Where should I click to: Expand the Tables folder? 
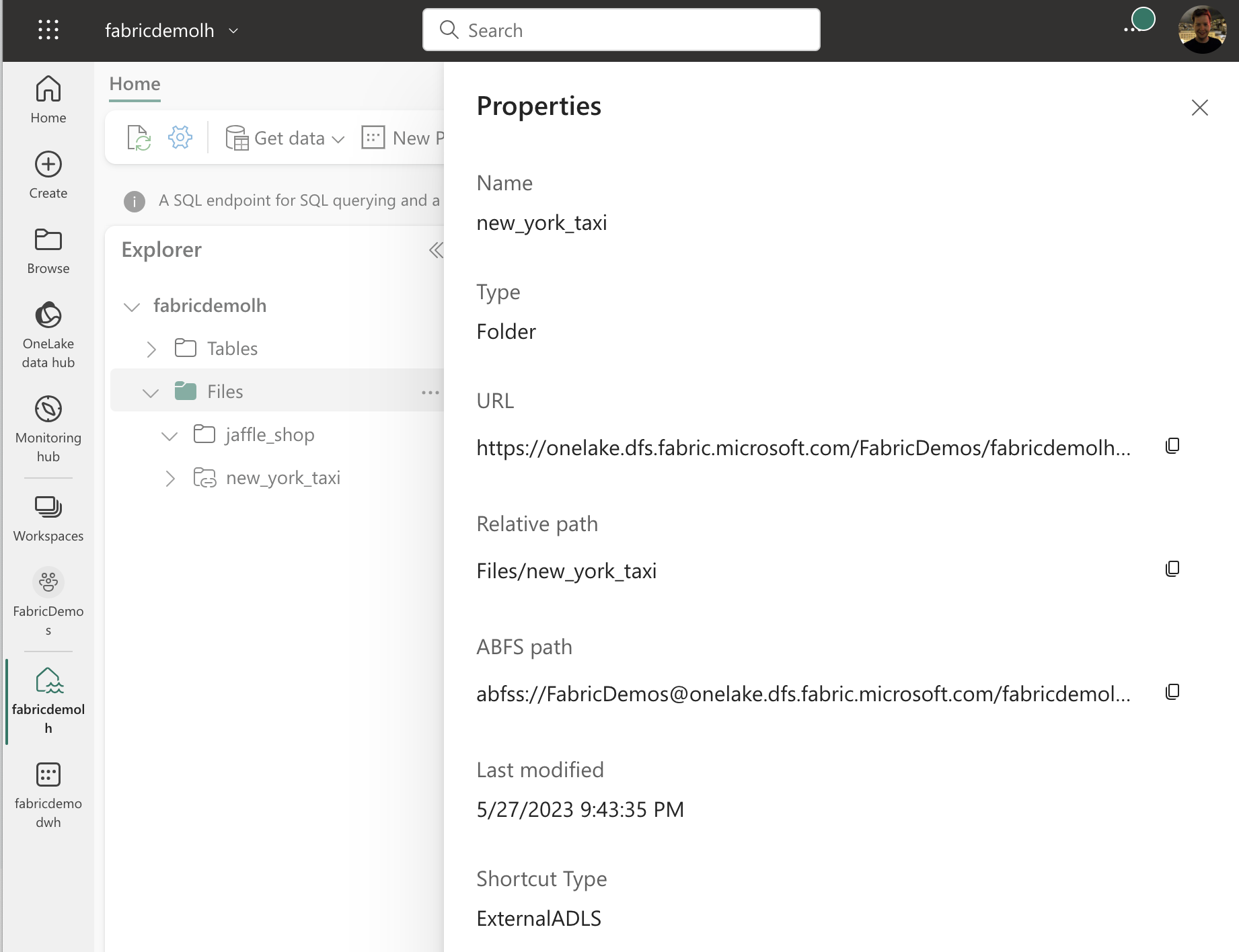pyautogui.click(x=151, y=349)
